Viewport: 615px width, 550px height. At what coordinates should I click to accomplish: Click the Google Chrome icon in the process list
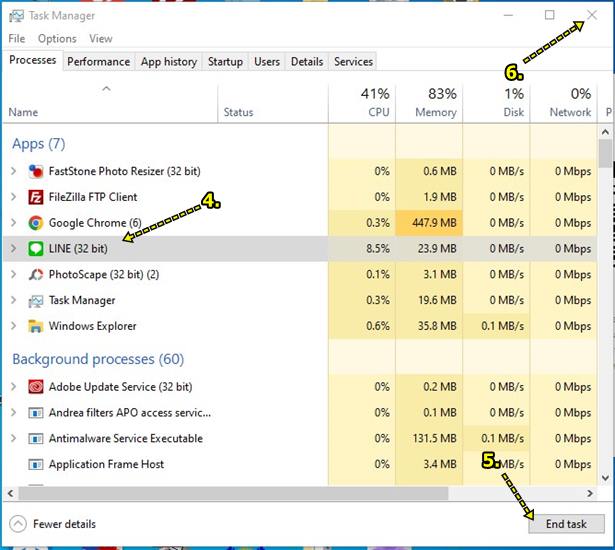36,223
